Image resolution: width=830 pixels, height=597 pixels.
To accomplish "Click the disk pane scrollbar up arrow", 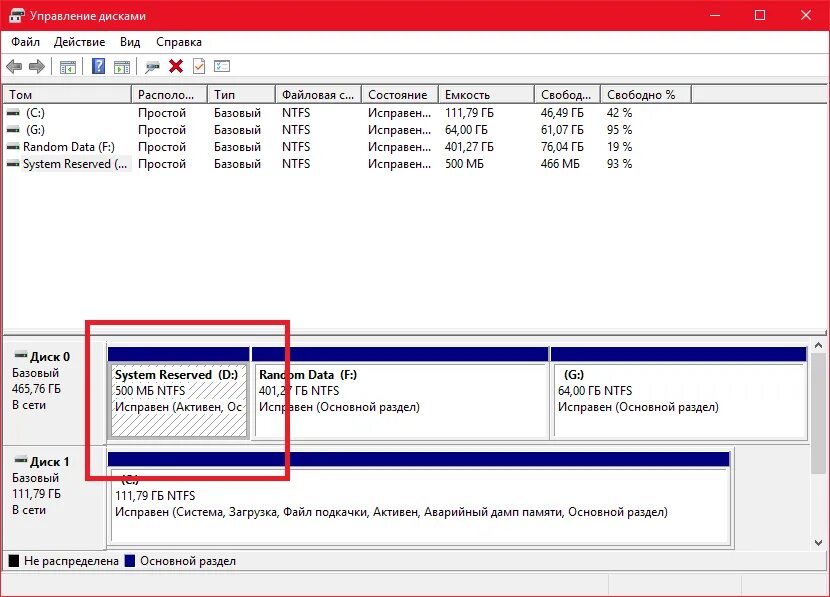I will coord(818,345).
